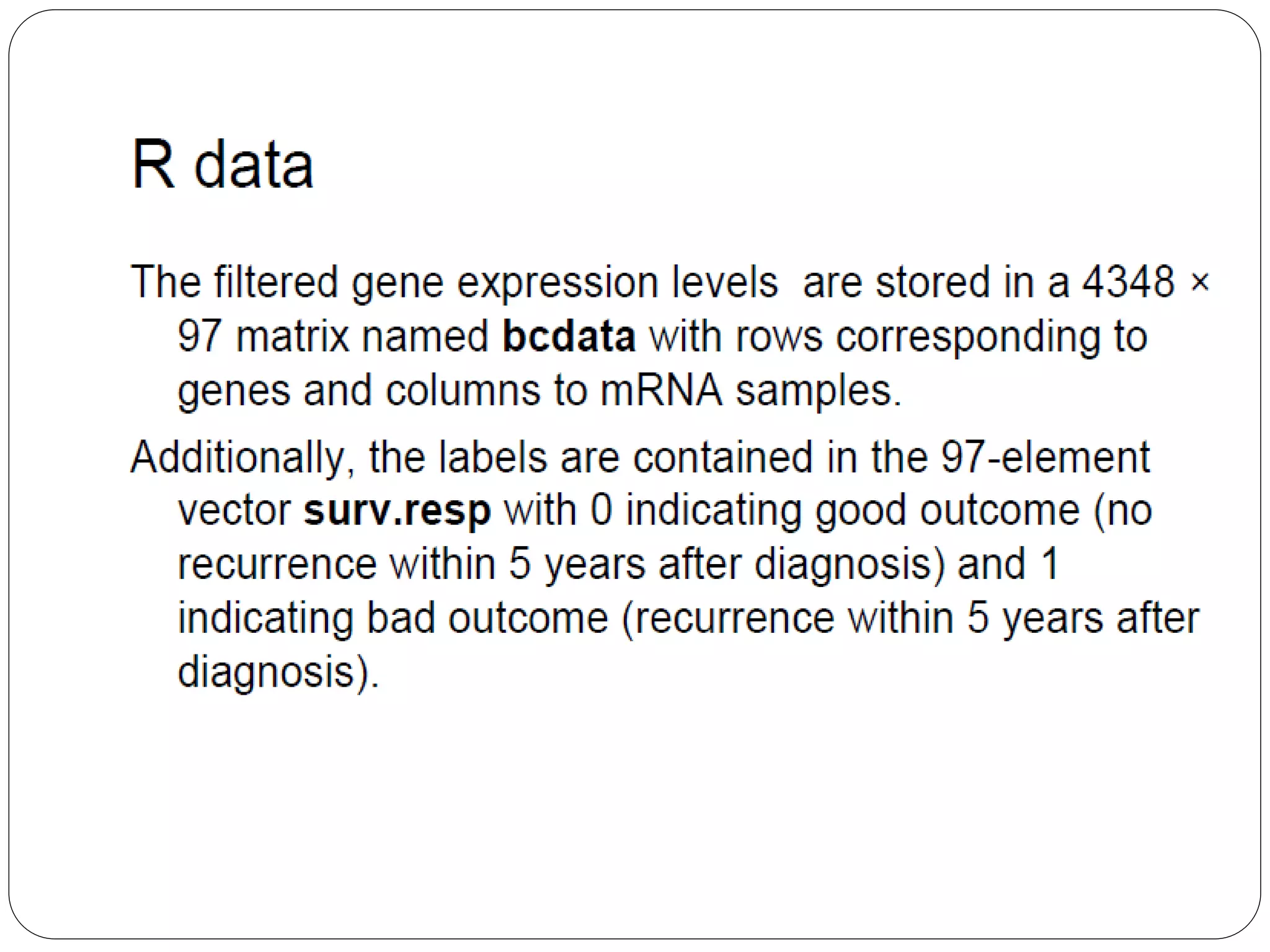Click the word "vector" before surv.resp
This screenshot has width=1270, height=952.
coord(234,511)
